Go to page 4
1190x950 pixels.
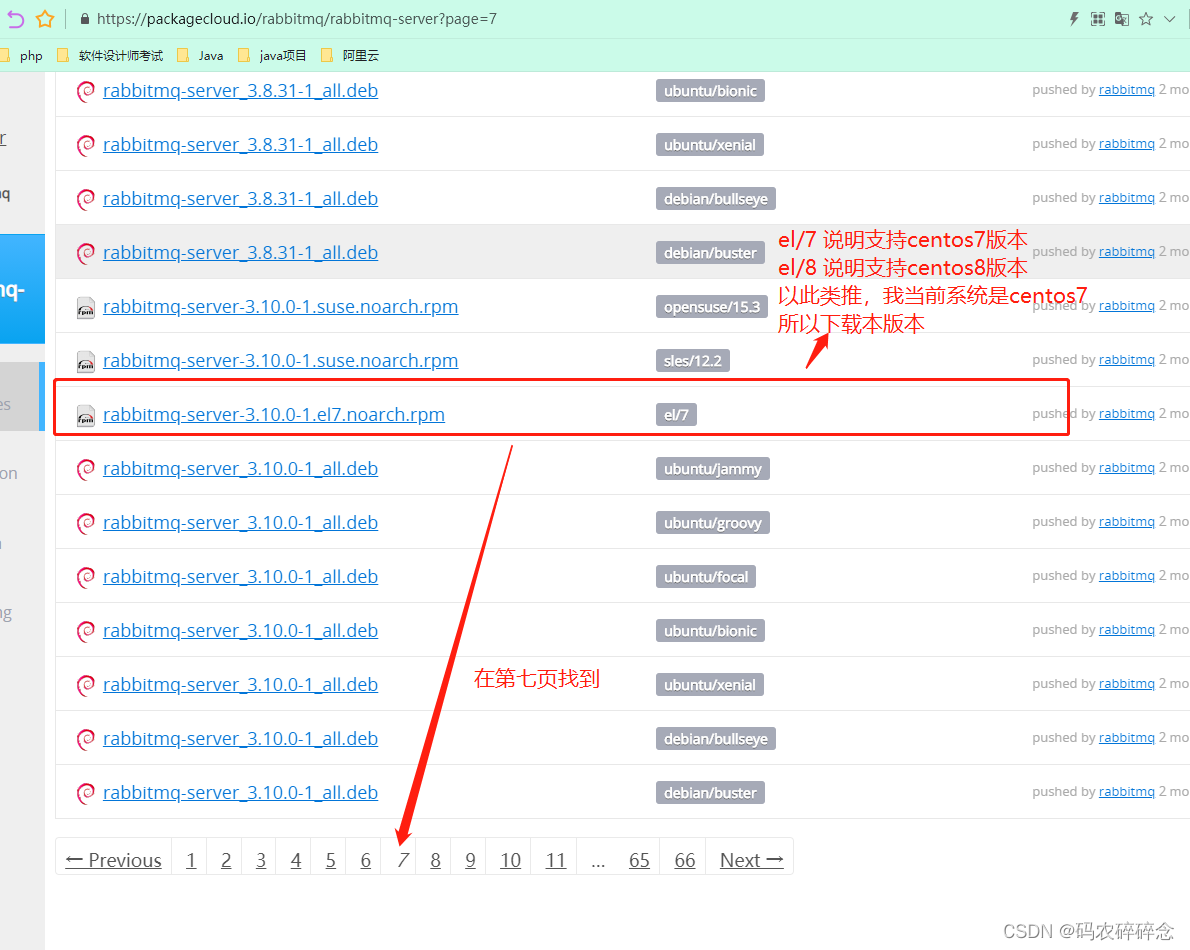click(296, 860)
